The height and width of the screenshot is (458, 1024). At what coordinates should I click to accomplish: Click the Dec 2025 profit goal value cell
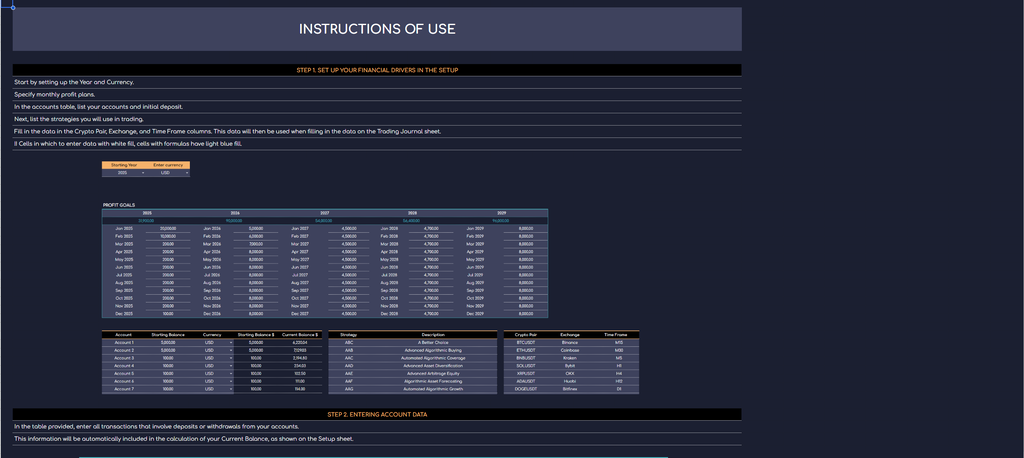(x=168, y=314)
